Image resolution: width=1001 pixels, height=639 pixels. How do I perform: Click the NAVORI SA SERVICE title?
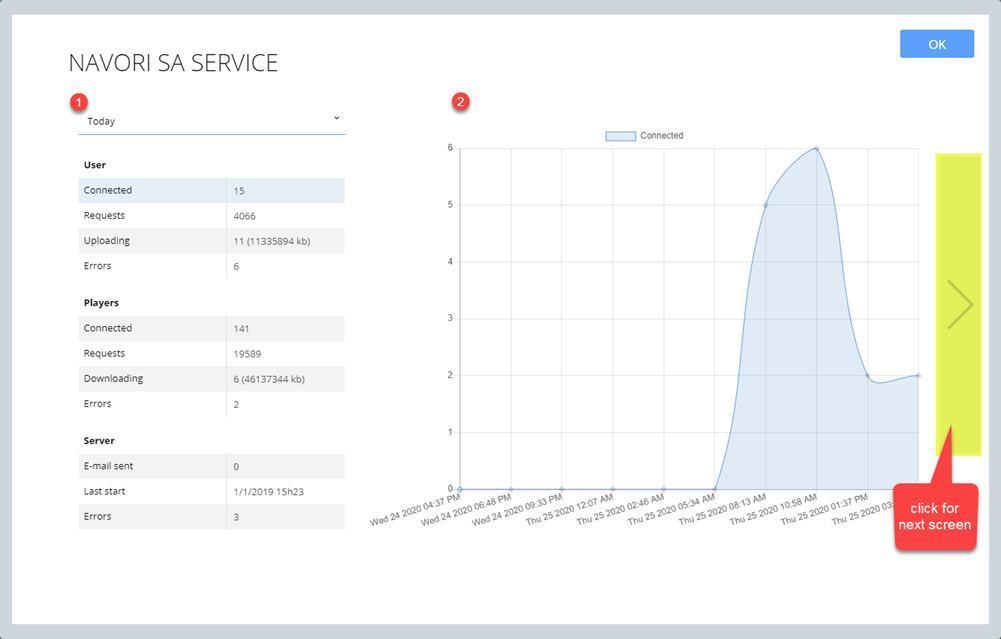coord(173,63)
